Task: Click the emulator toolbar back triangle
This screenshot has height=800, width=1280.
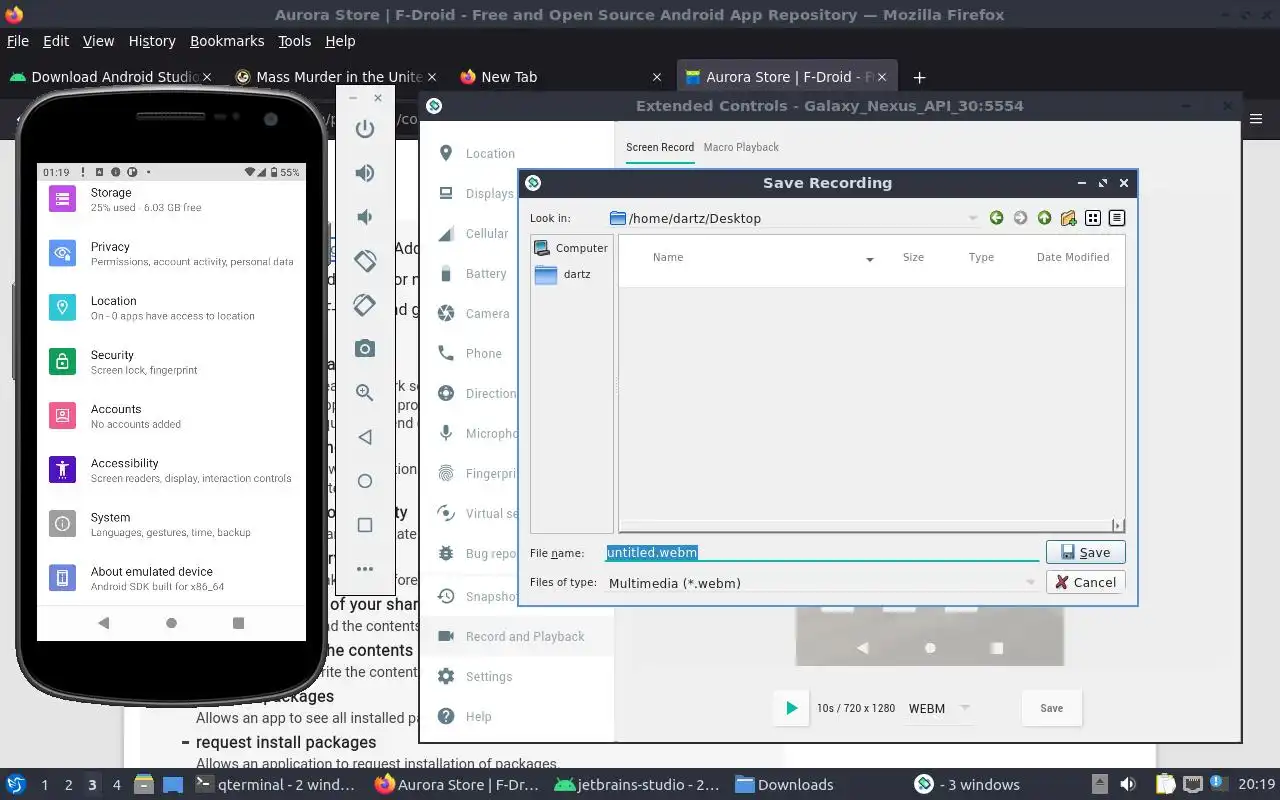Action: coord(365,437)
